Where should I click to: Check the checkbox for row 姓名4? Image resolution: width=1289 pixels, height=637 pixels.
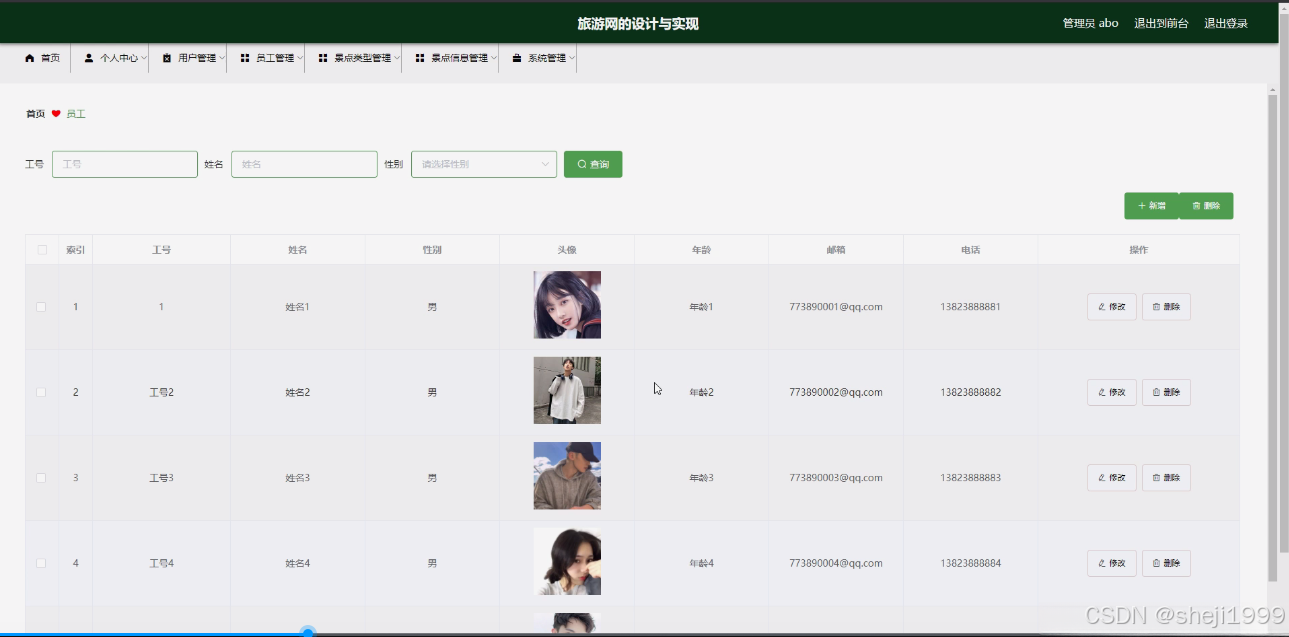pyautogui.click(x=41, y=563)
